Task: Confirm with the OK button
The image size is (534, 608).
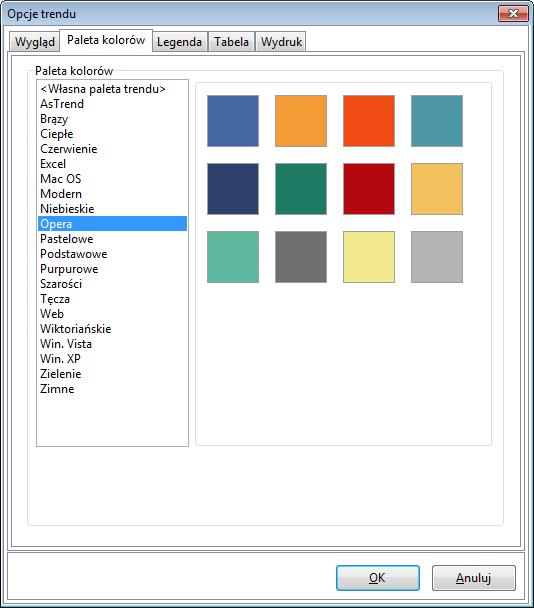Action: pyautogui.click(x=378, y=578)
